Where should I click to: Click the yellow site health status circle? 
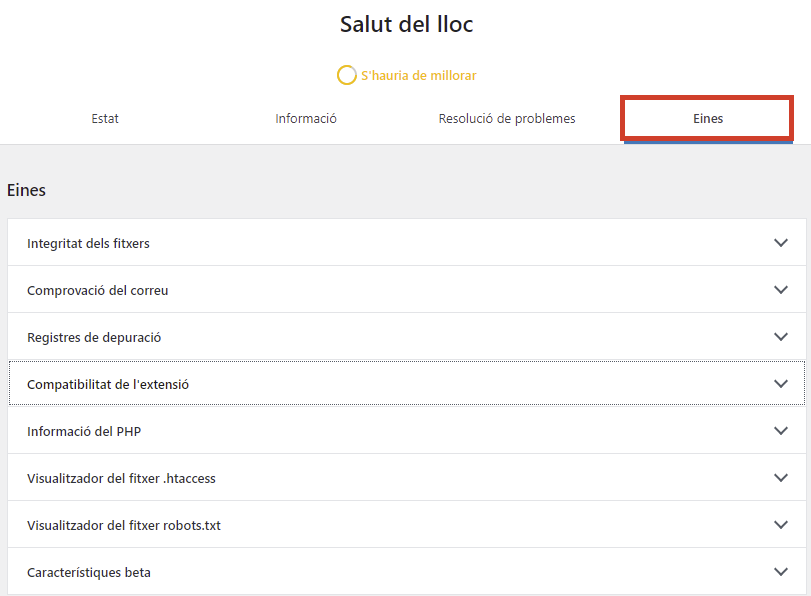[x=347, y=75]
